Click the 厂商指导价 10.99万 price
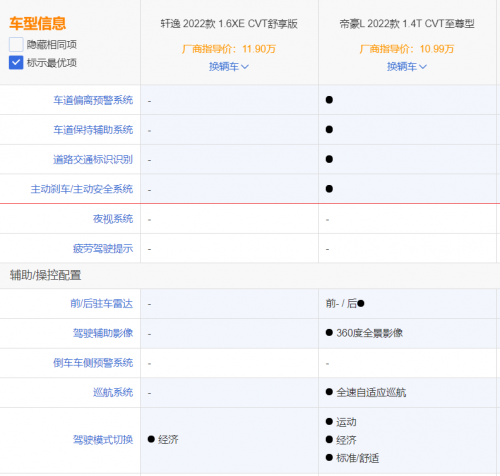The image size is (500, 476). 407,49
